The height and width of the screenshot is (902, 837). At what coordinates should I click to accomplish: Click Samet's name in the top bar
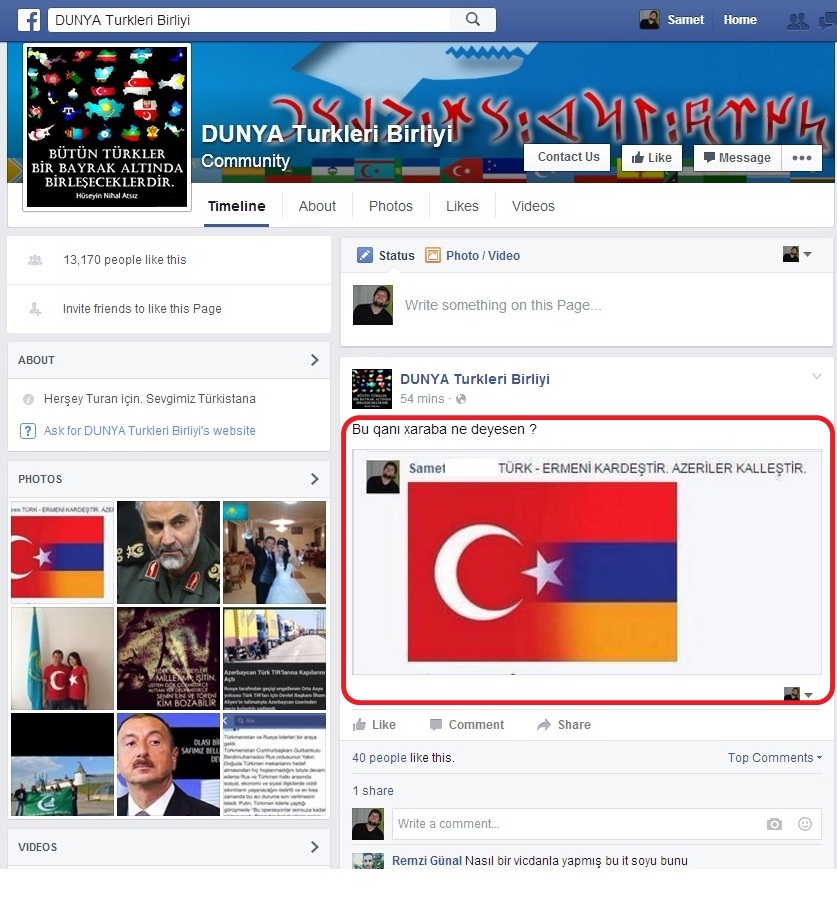click(x=686, y=20)
